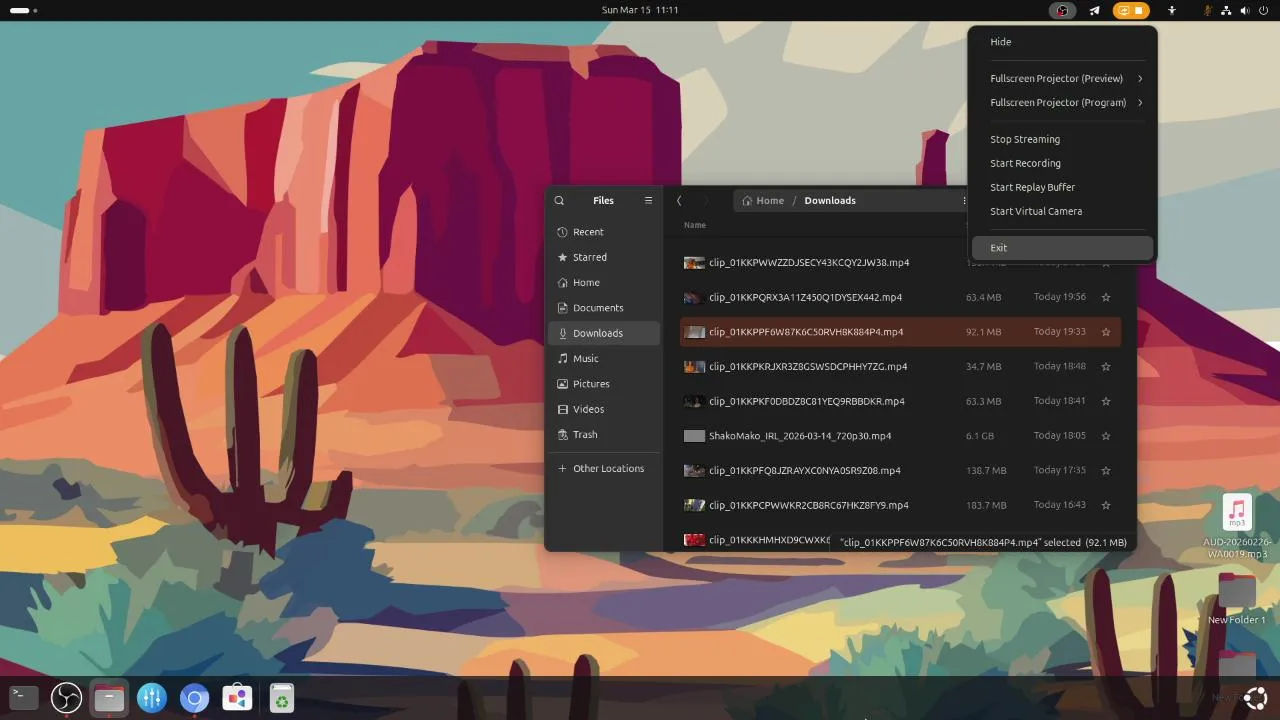Open Documents in Files sidebar
This screenshot has width=1280, height=720.
[x=603, y=308]
